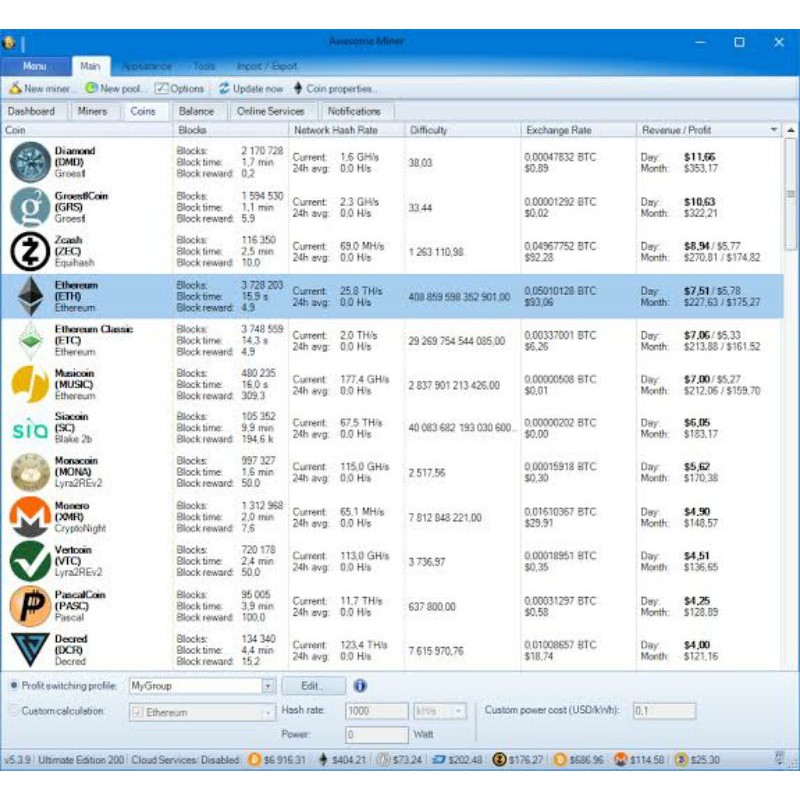The width and height of the screenshot is (800, 800).
Task: Click the Siacoin (SC) sia logo
Action: pos(30,431)
